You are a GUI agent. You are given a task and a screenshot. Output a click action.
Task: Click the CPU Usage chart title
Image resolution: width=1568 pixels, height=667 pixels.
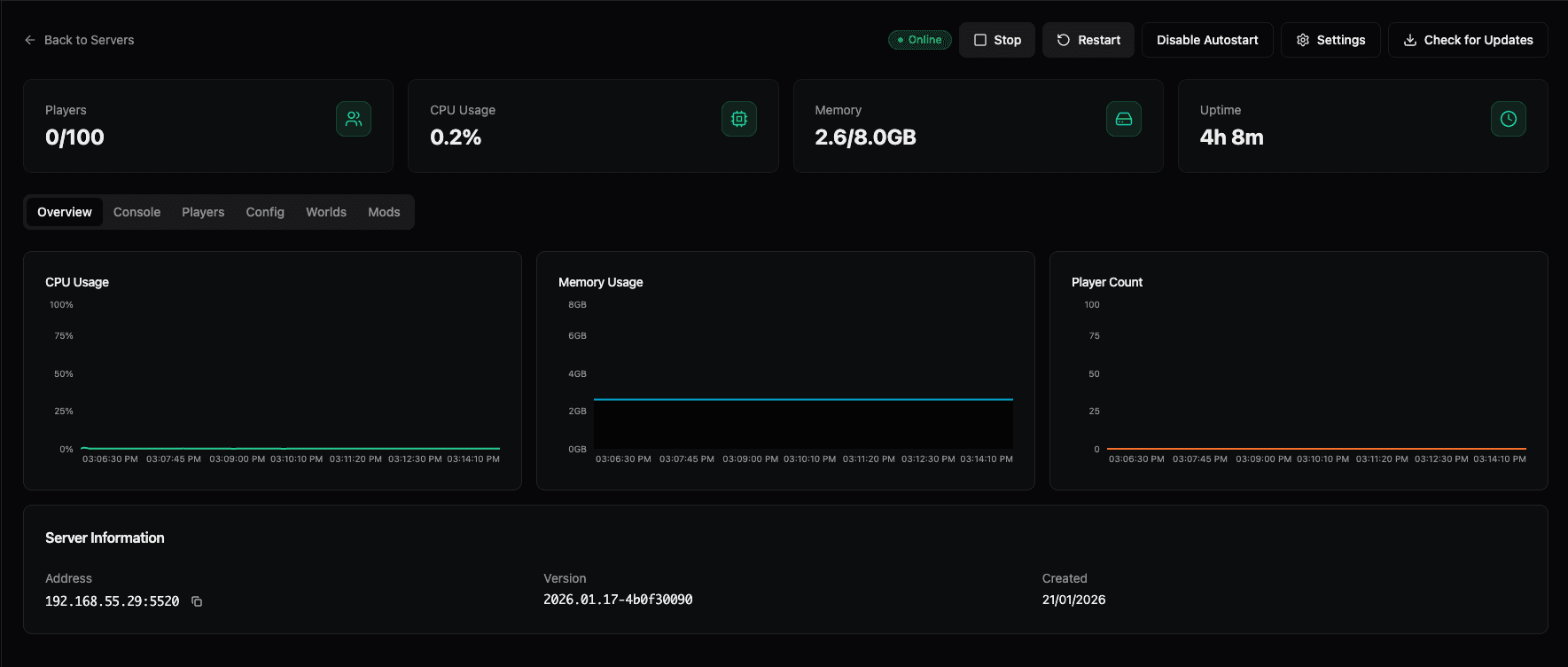pos(77,282)
